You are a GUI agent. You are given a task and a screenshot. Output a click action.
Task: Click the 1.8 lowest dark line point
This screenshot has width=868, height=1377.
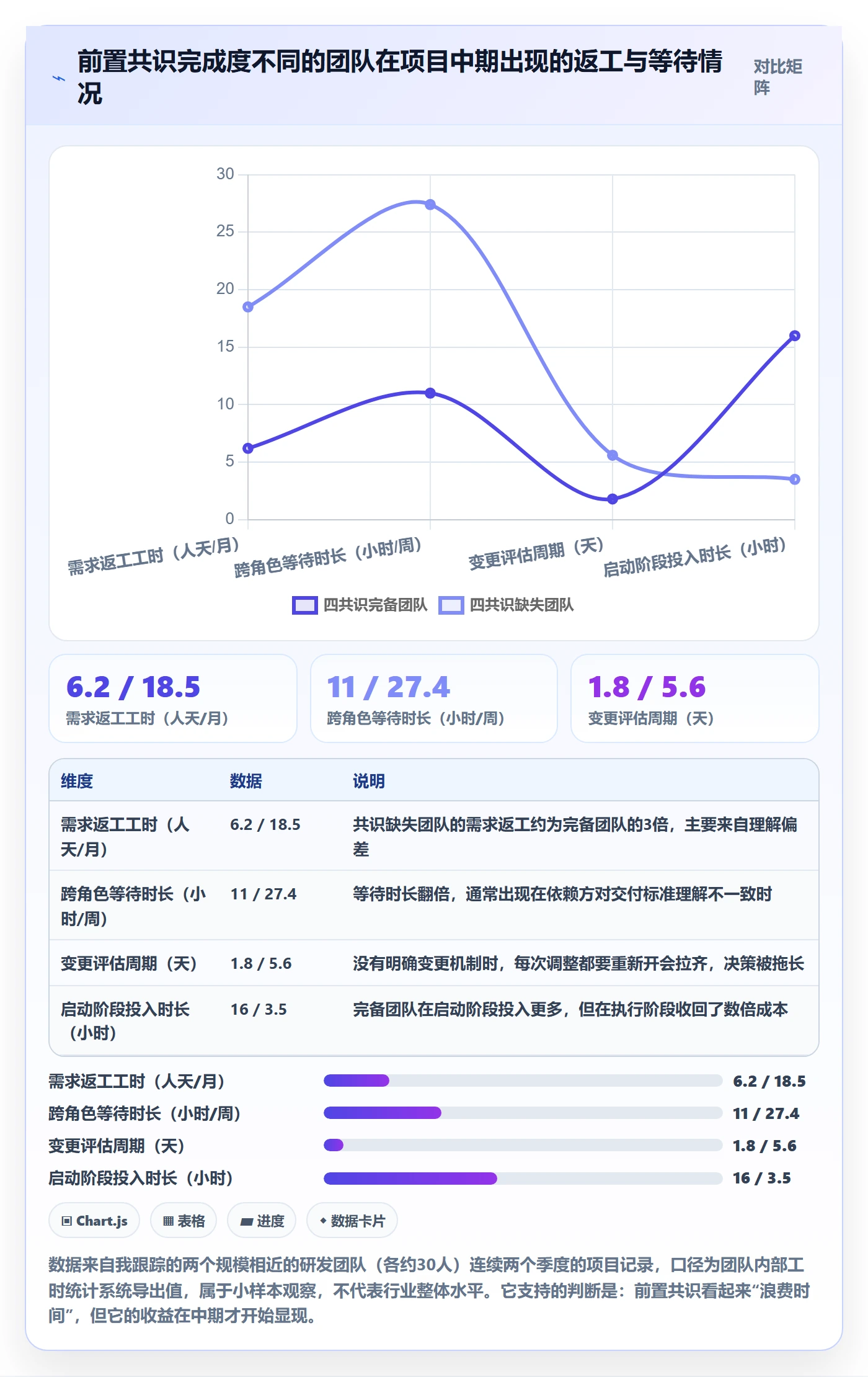[x=613, y=499]
